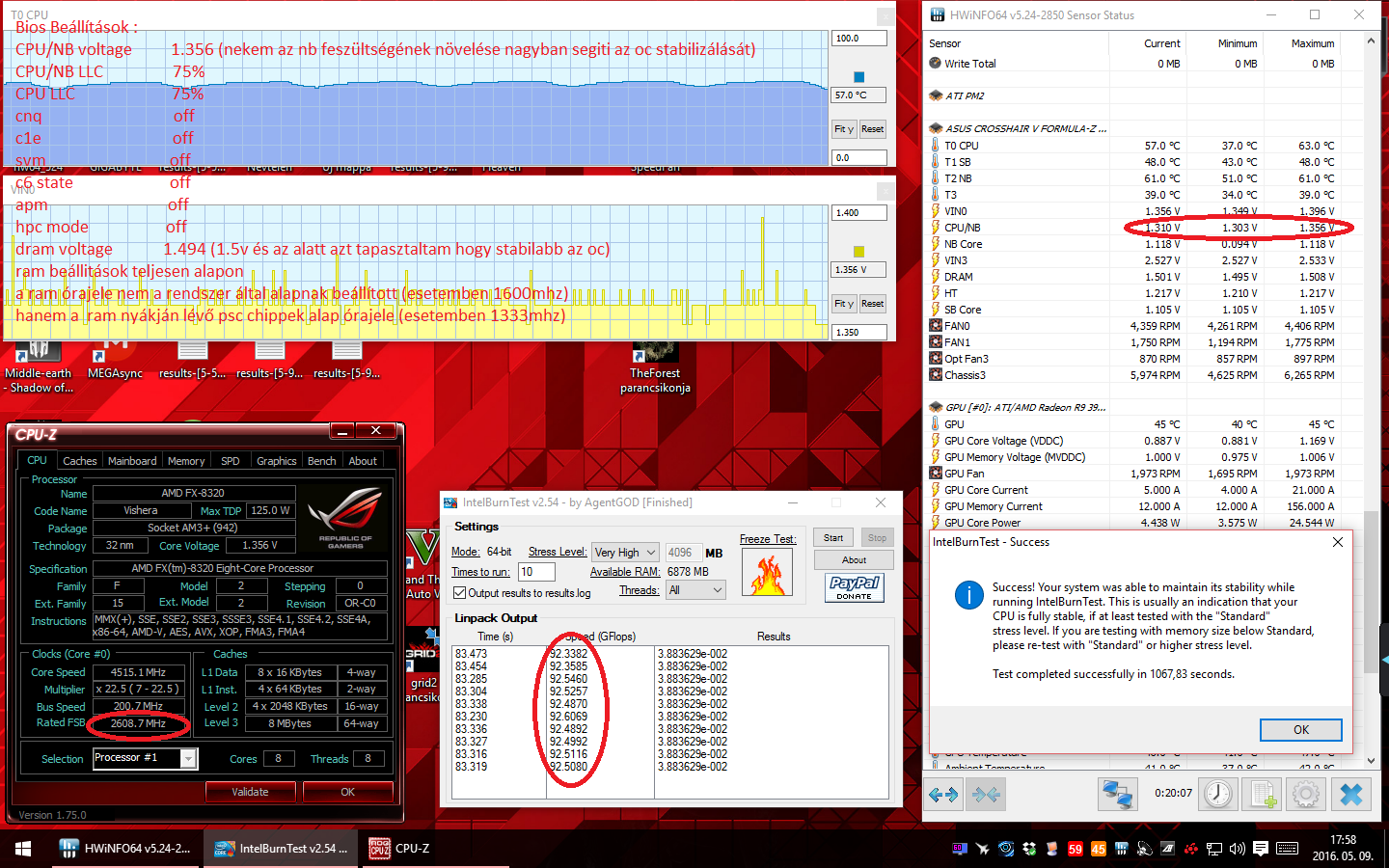Open the Windows Start menu
This screenshot has width=1389, height=868.
tap(23, 849)
